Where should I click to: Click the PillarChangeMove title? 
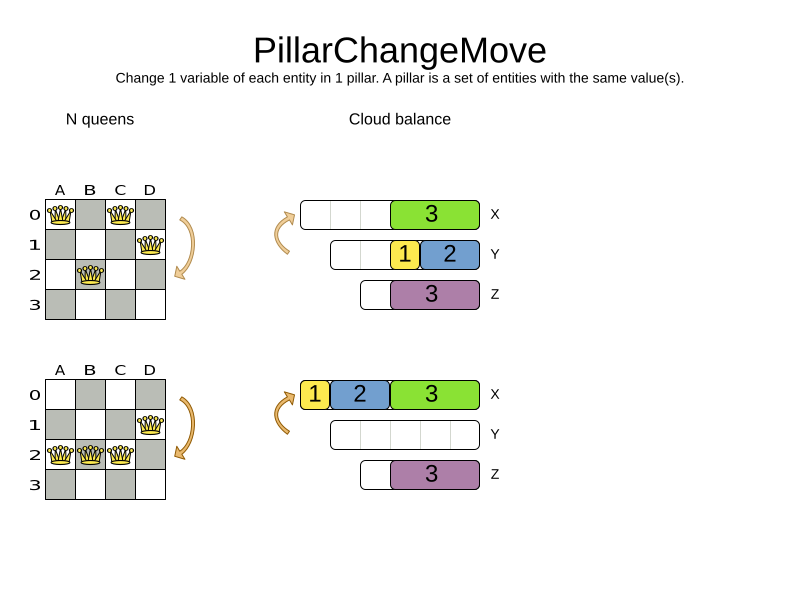[x=399, y=50]
